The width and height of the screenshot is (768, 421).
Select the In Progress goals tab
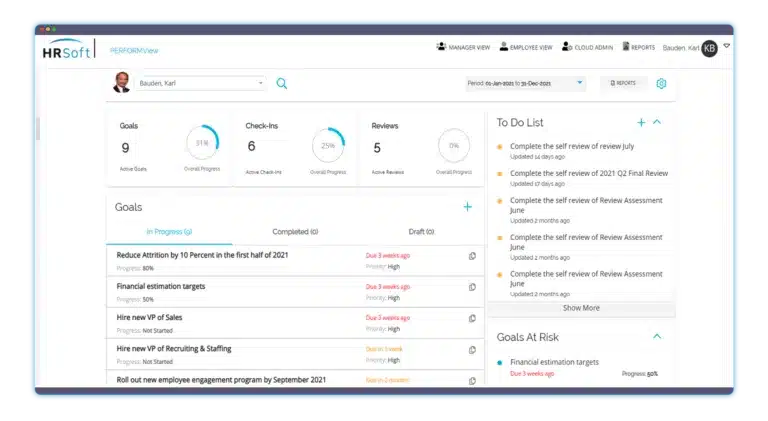tap(169, 232)
